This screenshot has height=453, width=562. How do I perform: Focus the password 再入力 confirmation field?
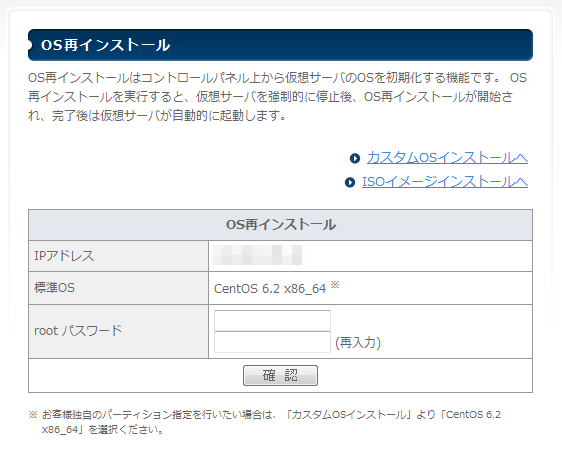[272, 342]
